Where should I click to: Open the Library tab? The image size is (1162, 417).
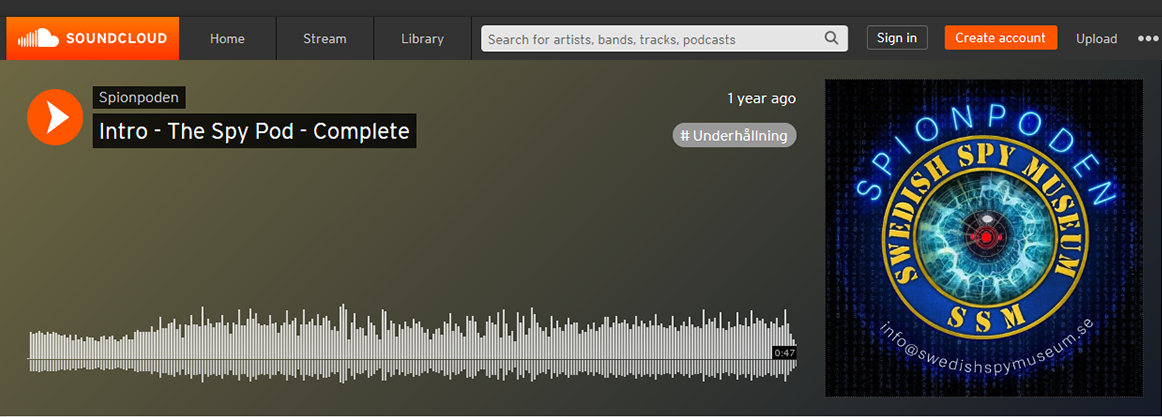coord(422,39)
